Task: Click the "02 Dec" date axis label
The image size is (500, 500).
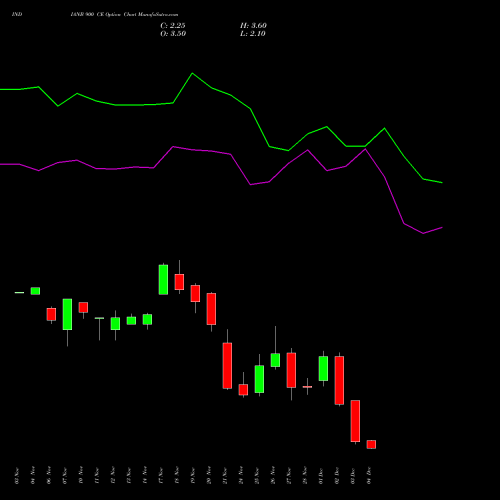Action: click(337, 476)
